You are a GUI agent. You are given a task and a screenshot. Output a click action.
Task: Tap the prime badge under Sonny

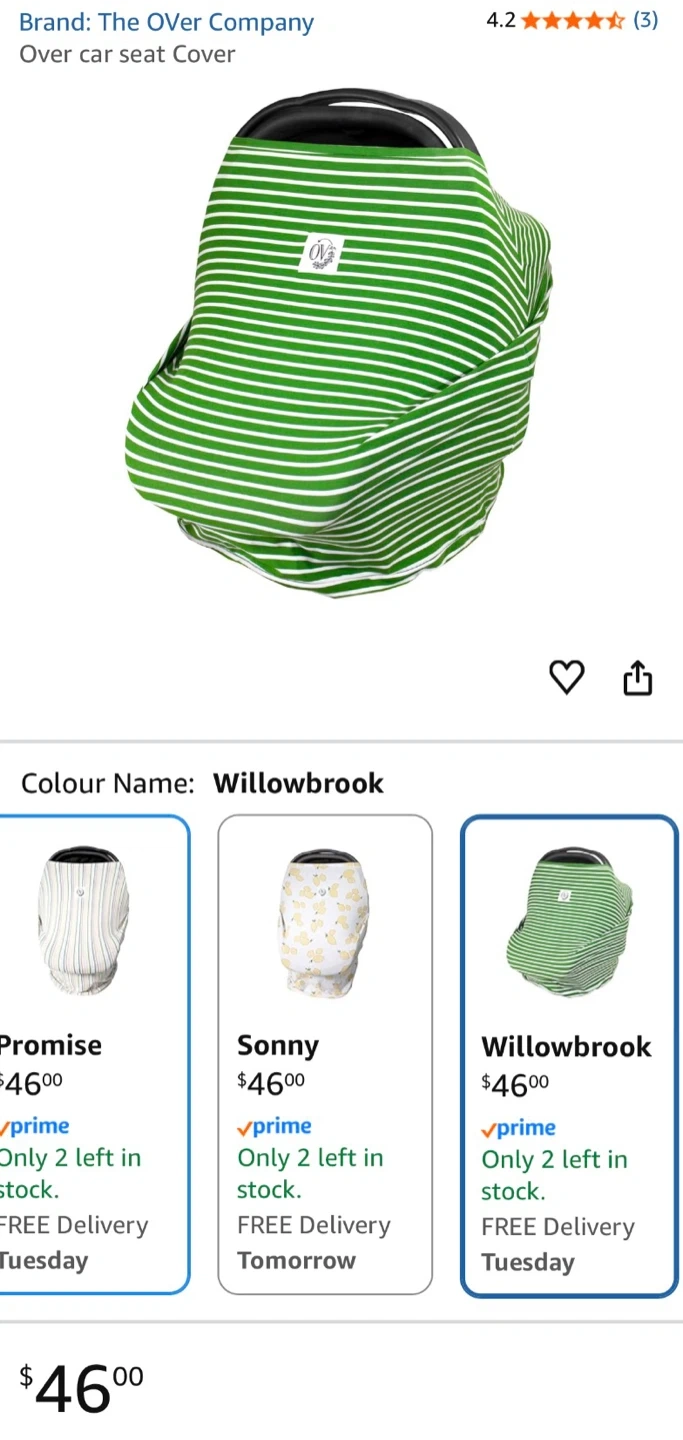[x=275, y=1126]
